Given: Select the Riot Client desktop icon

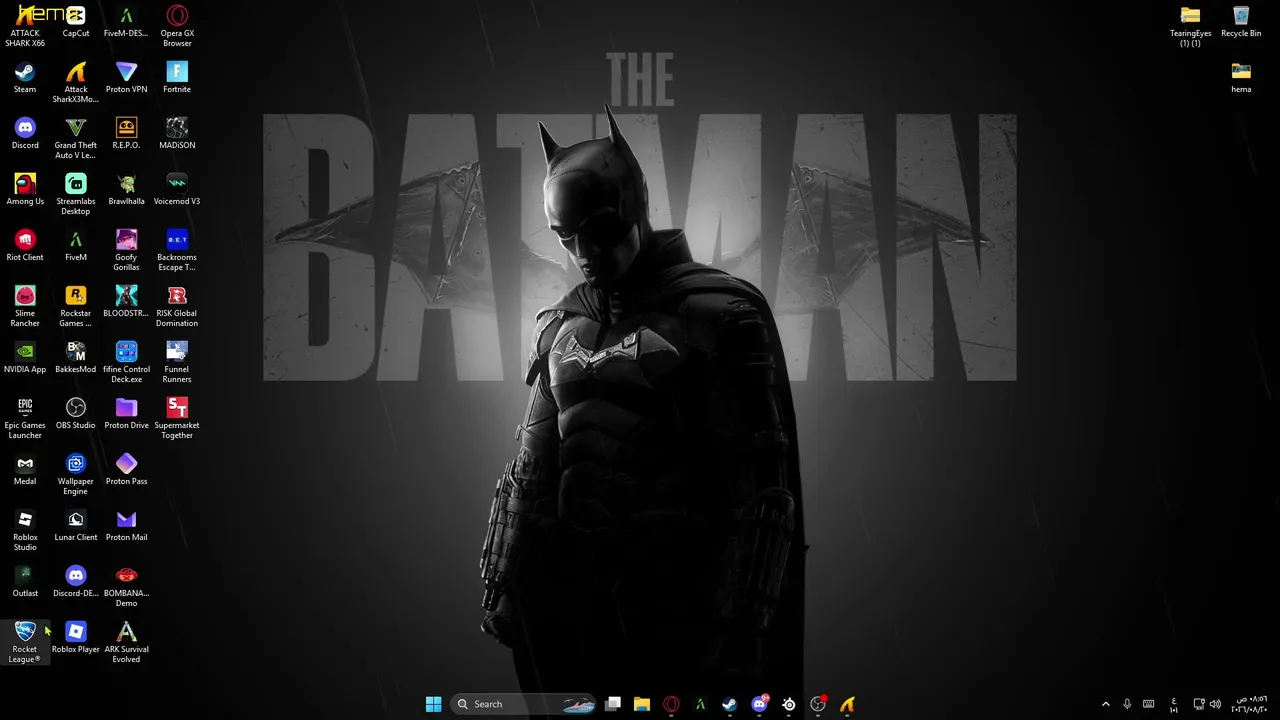Looking at the screenshot, I should coord(25,246).
